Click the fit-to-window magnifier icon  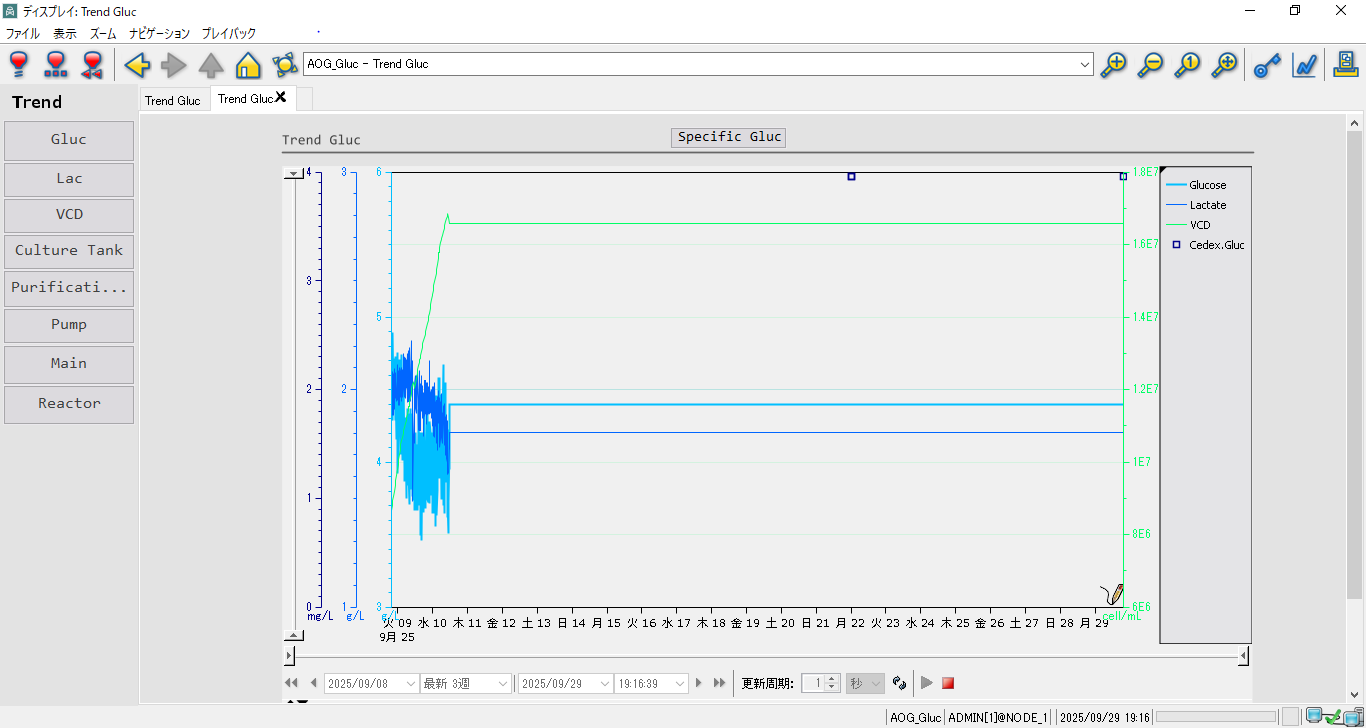tap(1224, 65)
